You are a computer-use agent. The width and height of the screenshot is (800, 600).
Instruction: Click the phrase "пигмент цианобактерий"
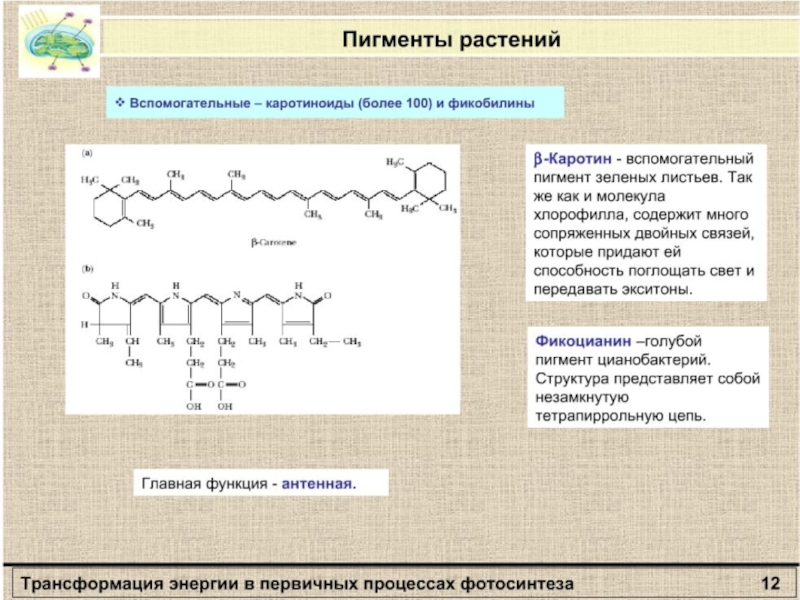coord(622,360)
